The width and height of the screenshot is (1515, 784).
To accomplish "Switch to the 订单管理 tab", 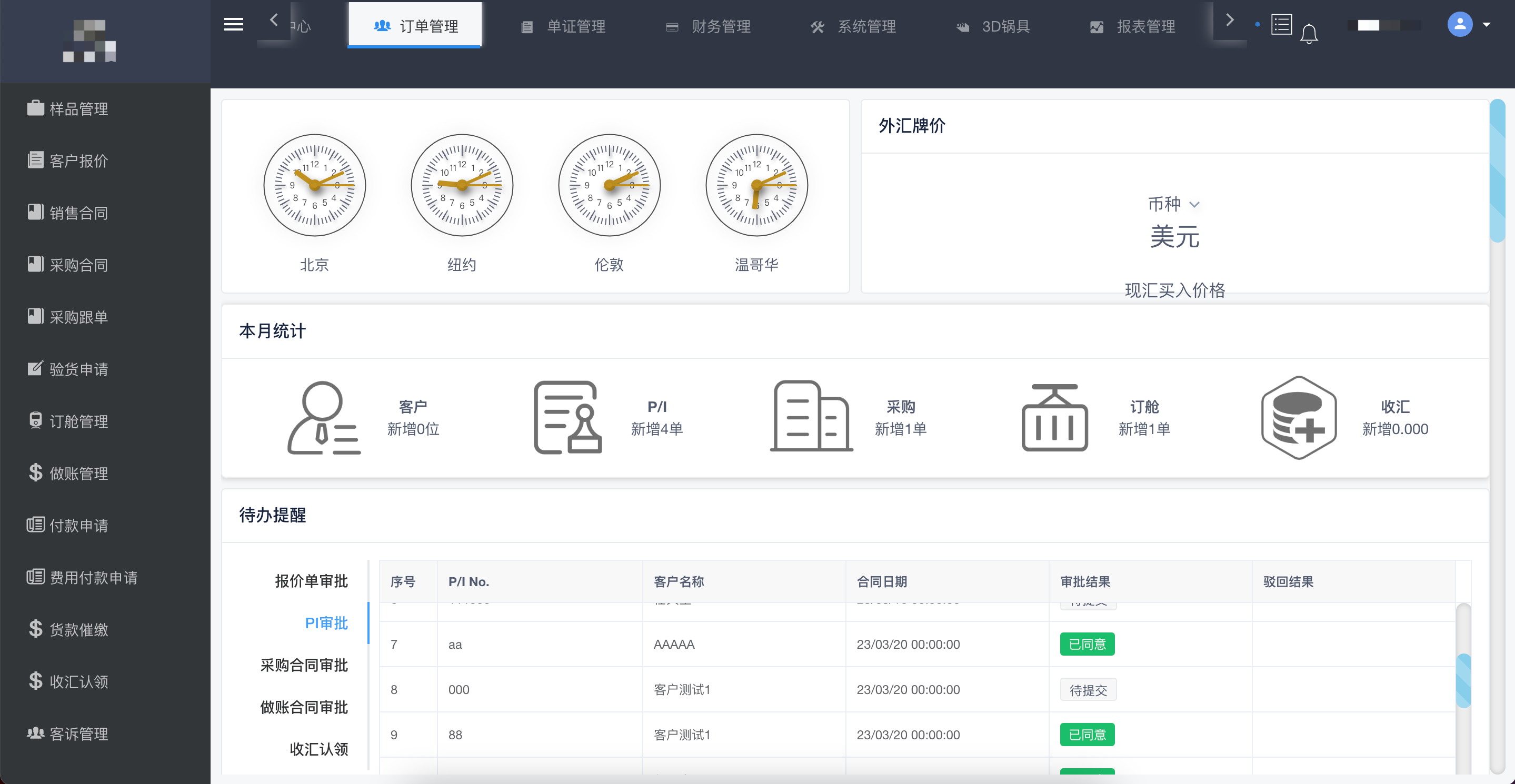I will tap(415, 26).
